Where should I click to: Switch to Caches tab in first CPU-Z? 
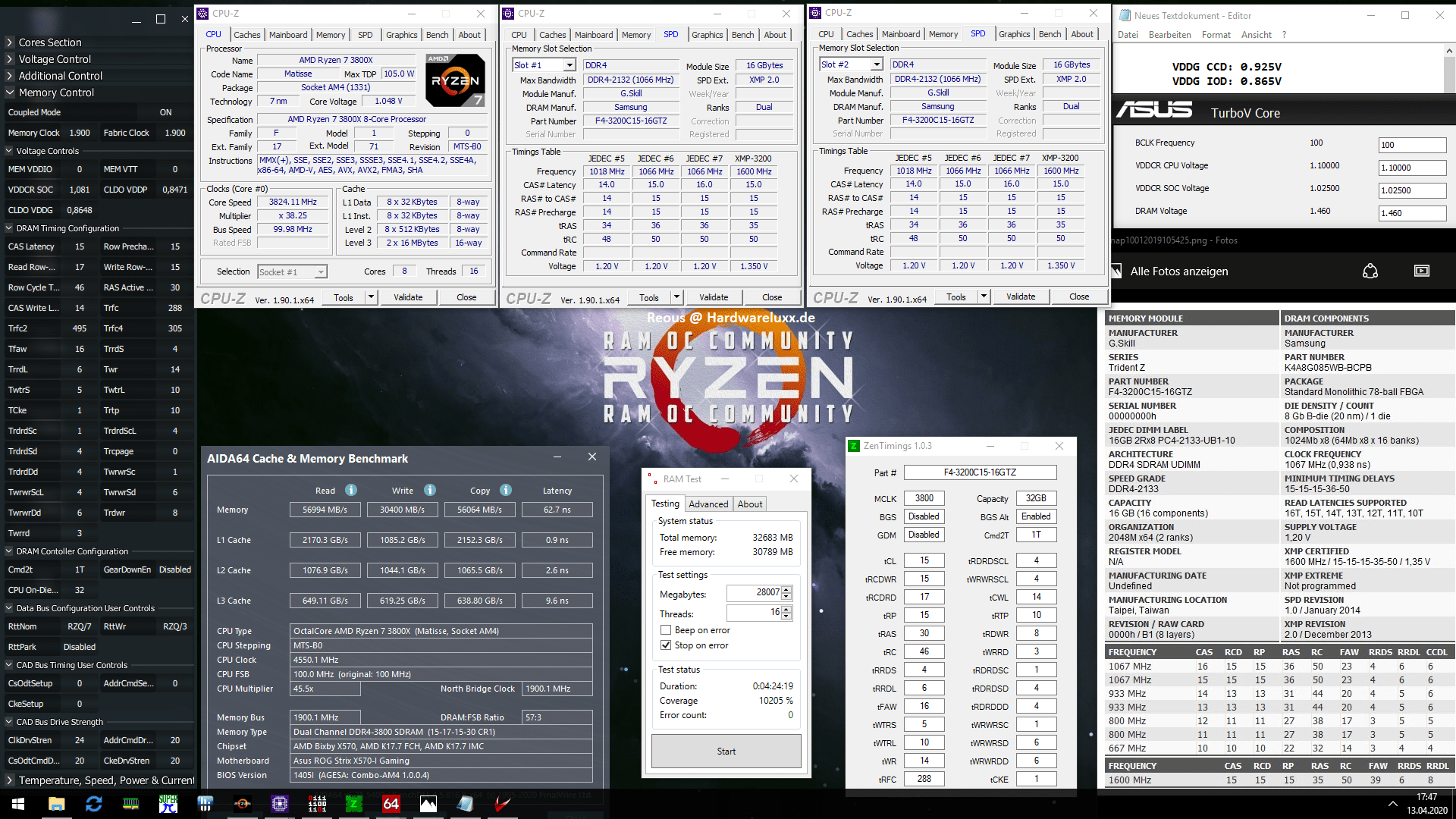246,34
